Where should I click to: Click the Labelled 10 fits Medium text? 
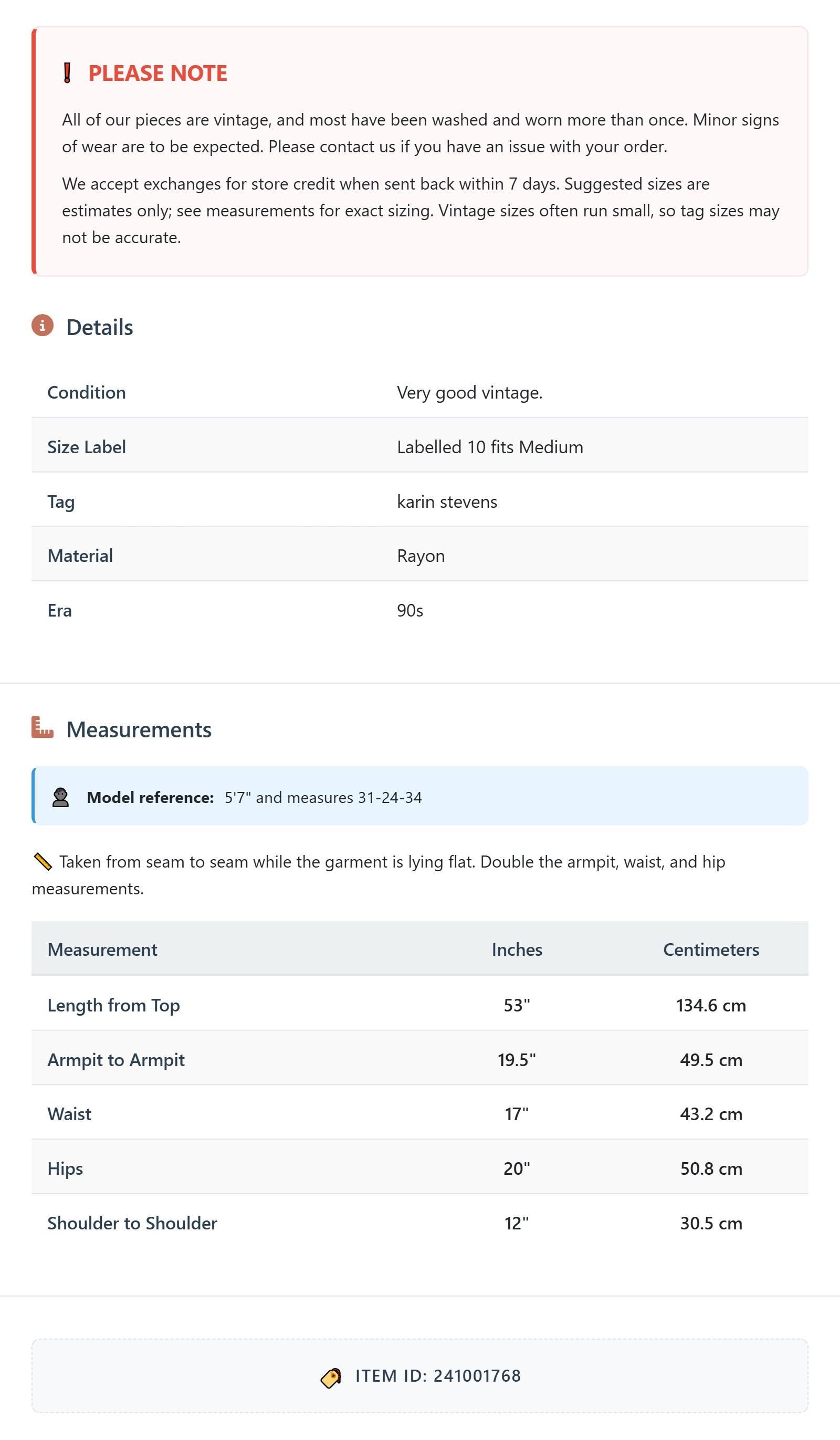click(490, 447)
